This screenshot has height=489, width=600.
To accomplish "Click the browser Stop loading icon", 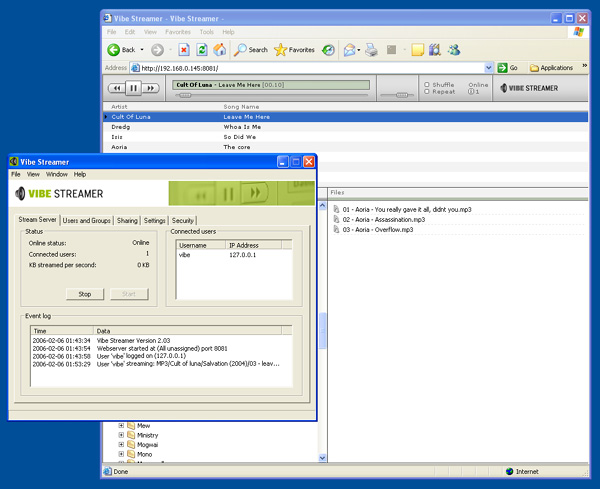I will tap(184, 49).
